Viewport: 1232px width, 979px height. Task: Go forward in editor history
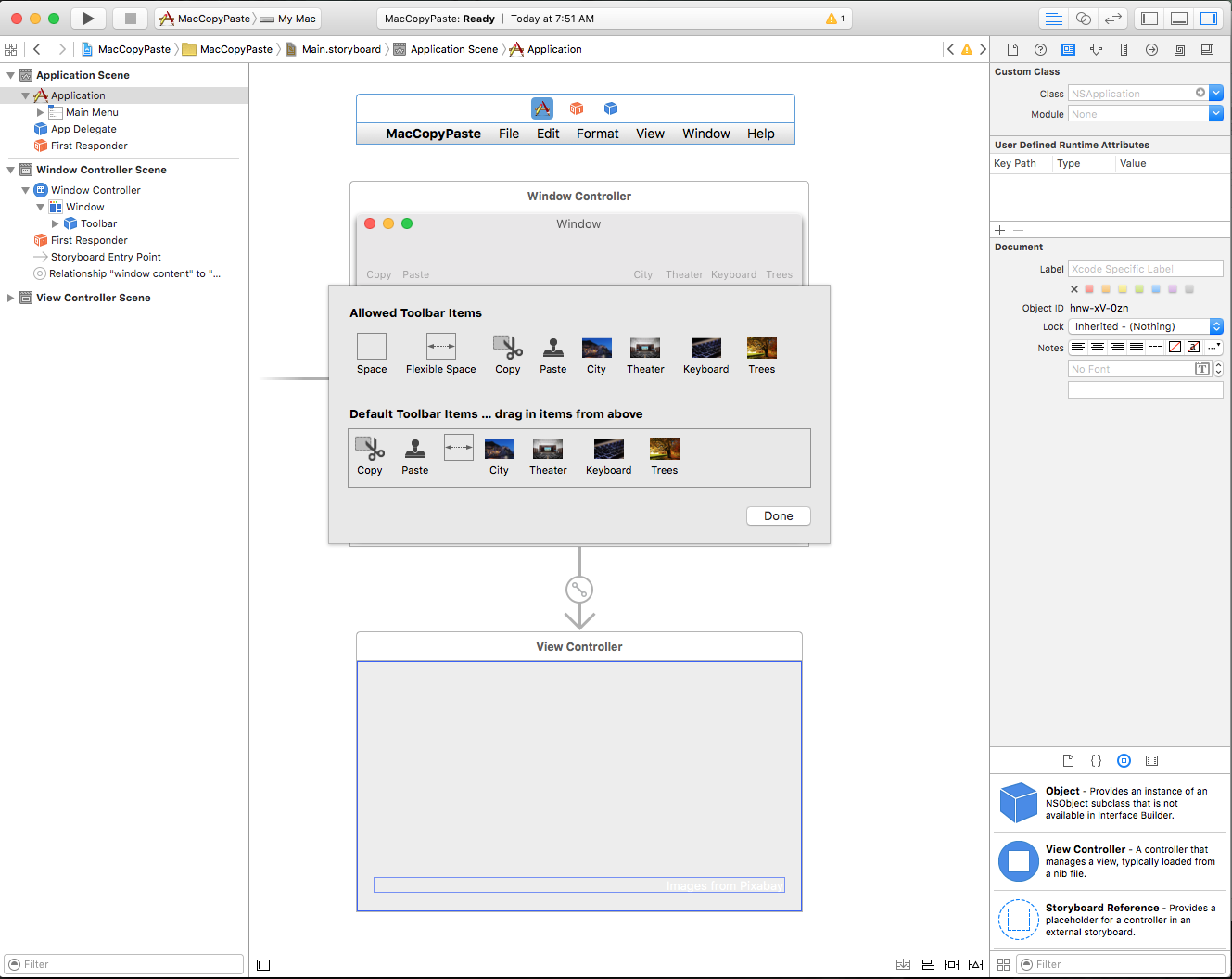point(62,49)
